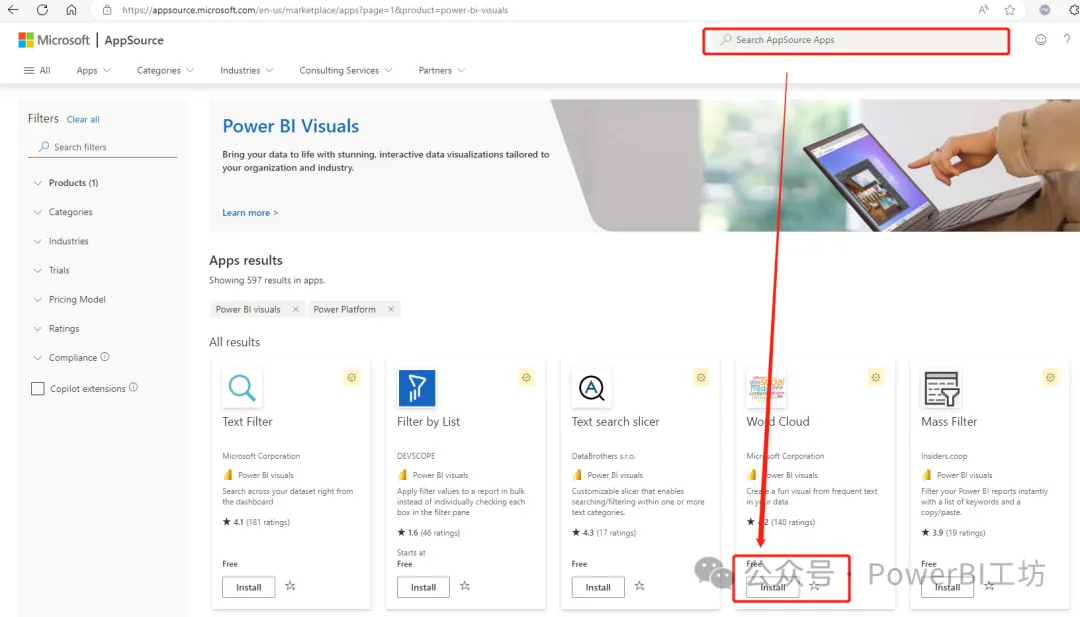This screenshot has height=617, width=1080.
Task: Show info icon next to Copilot extensions
Action: point(134,388)
